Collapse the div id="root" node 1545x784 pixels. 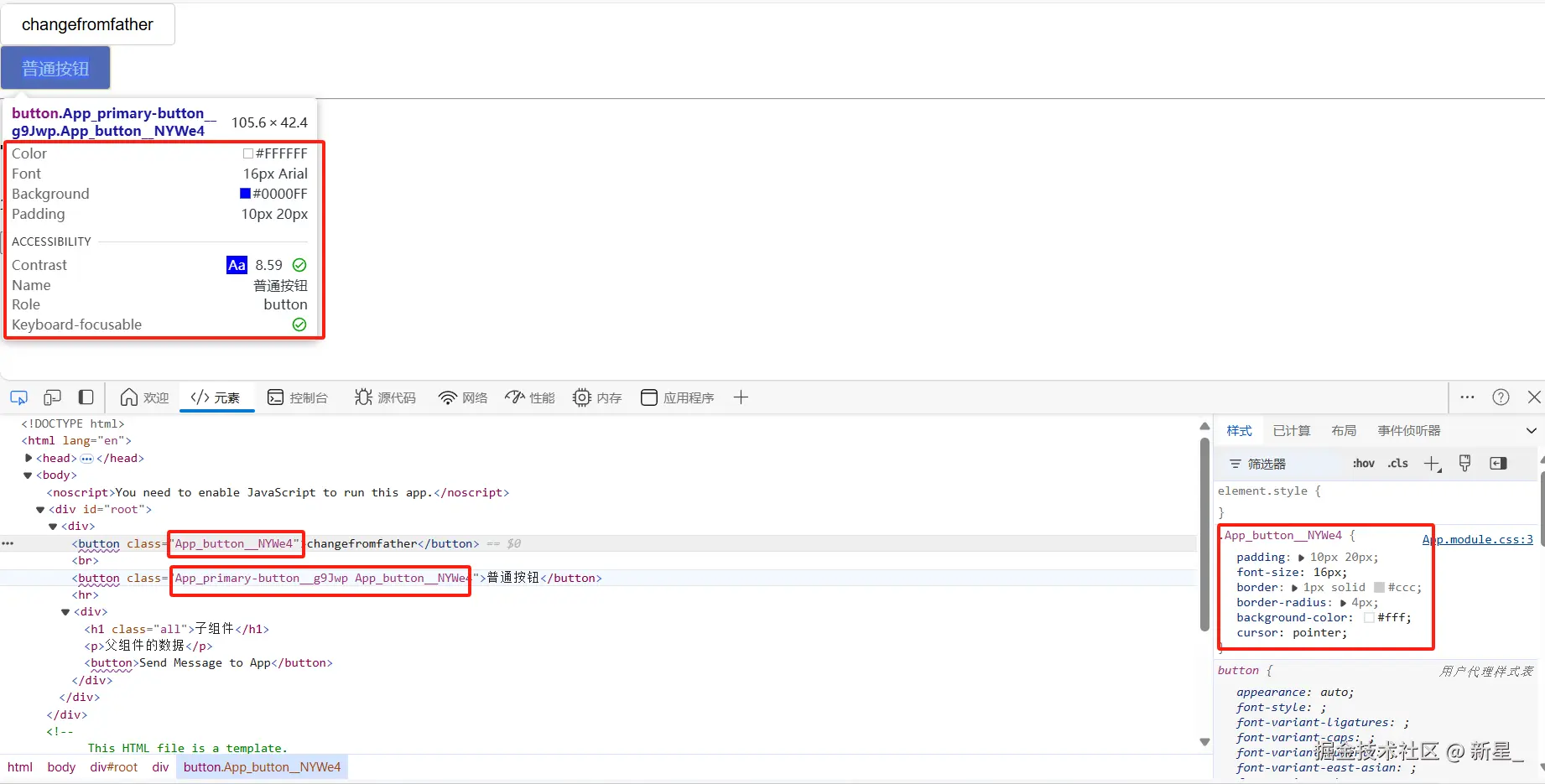click(x=40, y=510)
